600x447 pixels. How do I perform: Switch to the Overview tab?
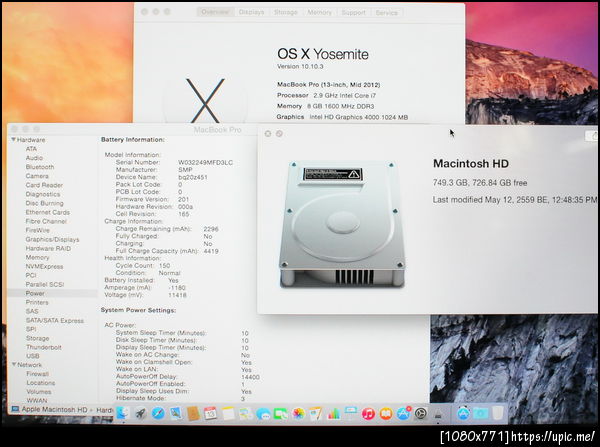tap(215, 12)
